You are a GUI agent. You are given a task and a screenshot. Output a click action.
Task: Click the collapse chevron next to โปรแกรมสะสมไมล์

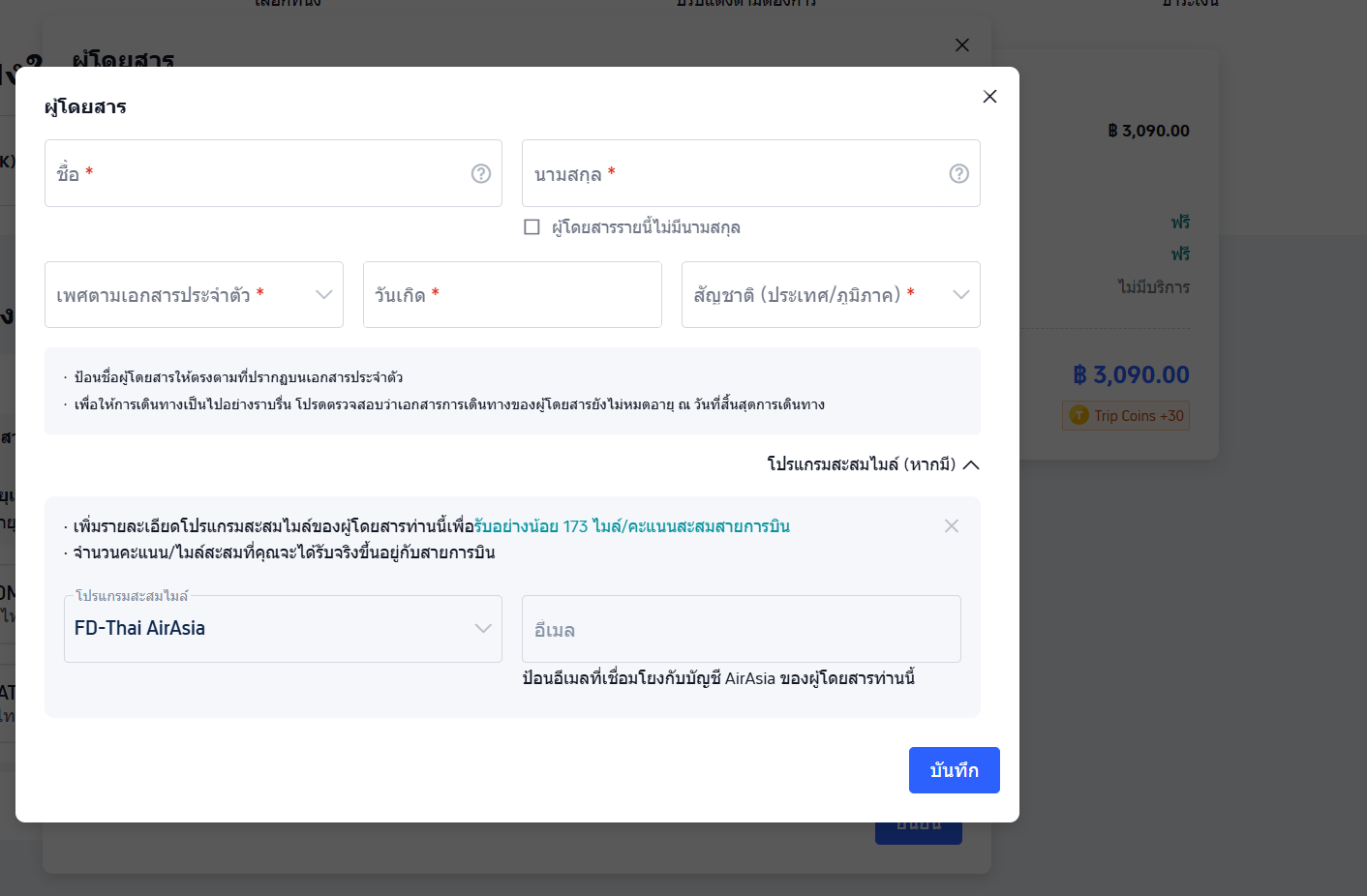click(973, 464)
